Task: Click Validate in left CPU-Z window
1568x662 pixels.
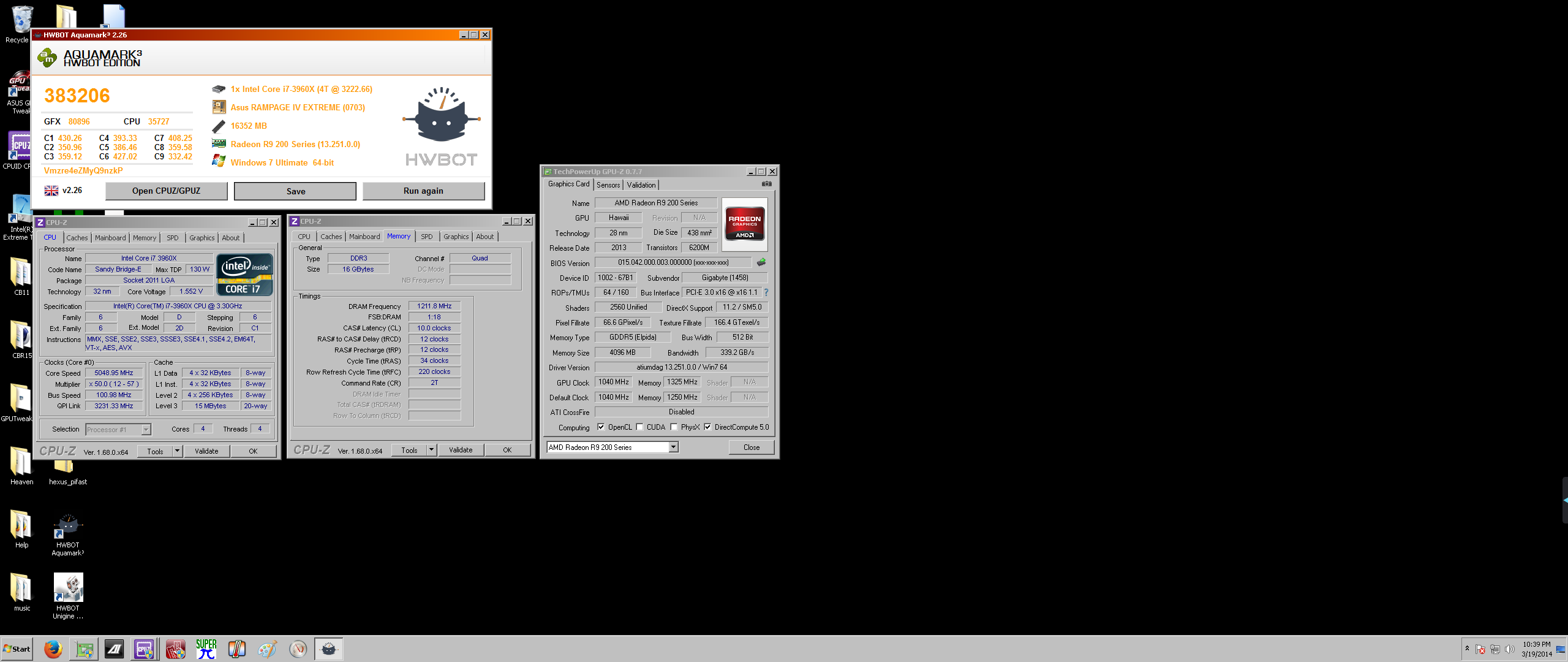Action: 206,451
